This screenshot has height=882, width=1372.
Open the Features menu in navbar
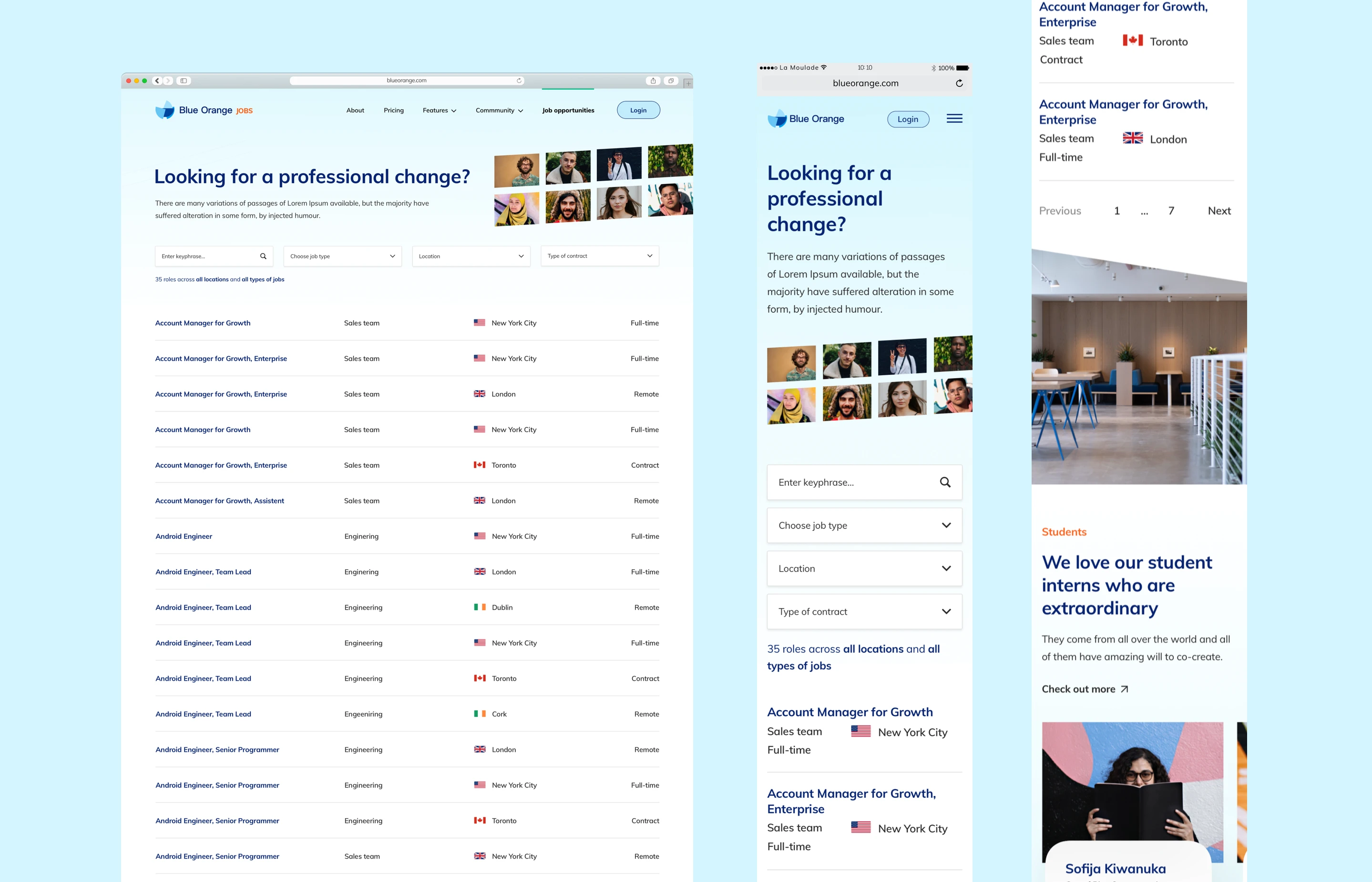[439, 111]
